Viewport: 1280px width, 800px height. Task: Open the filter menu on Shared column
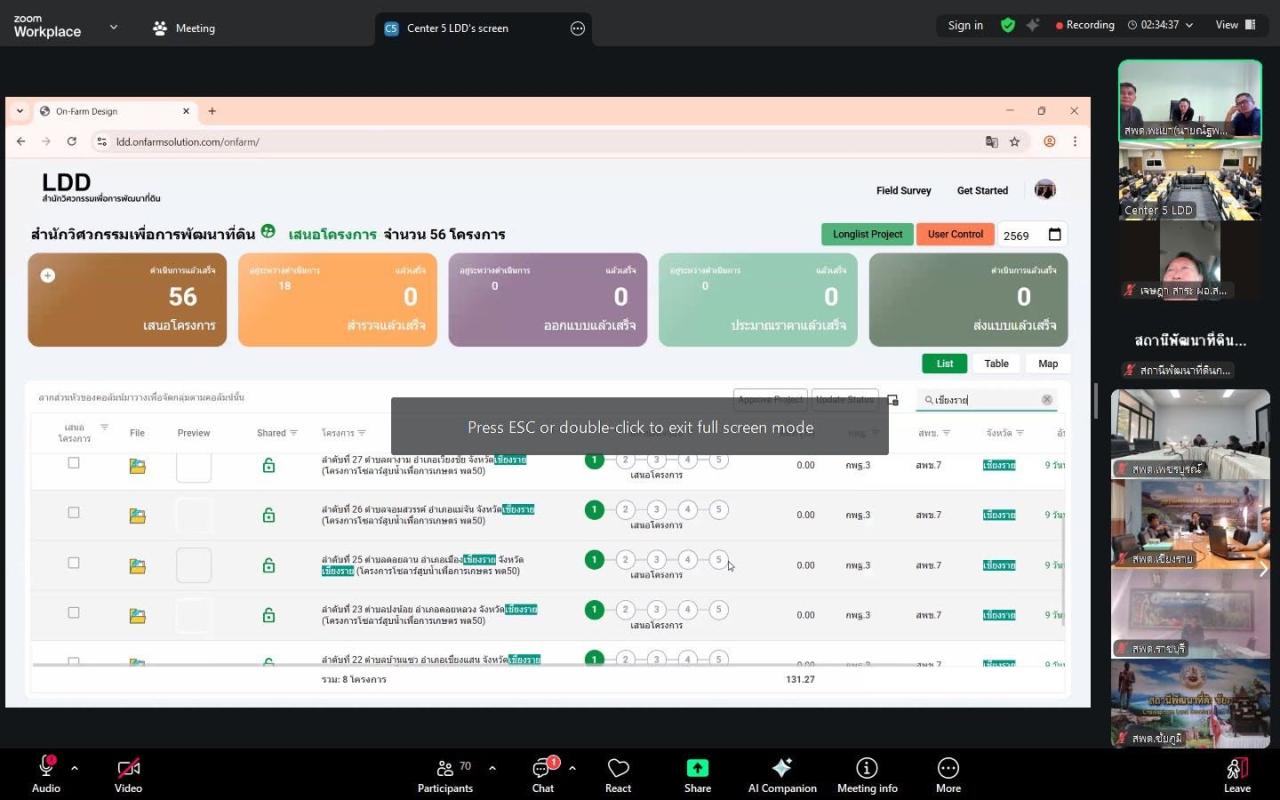[x=294, y=433]
